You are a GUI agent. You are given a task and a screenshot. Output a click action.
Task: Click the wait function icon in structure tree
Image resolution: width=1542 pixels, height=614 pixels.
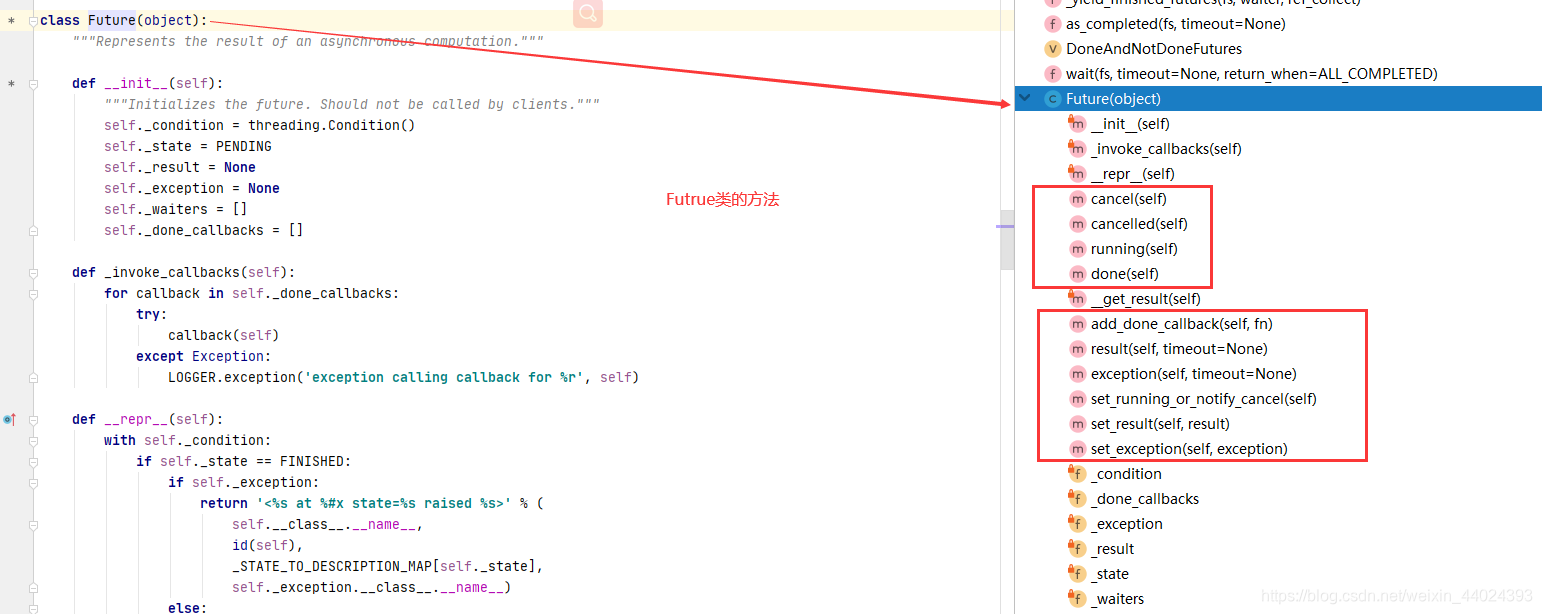[x=1052, y=74]
